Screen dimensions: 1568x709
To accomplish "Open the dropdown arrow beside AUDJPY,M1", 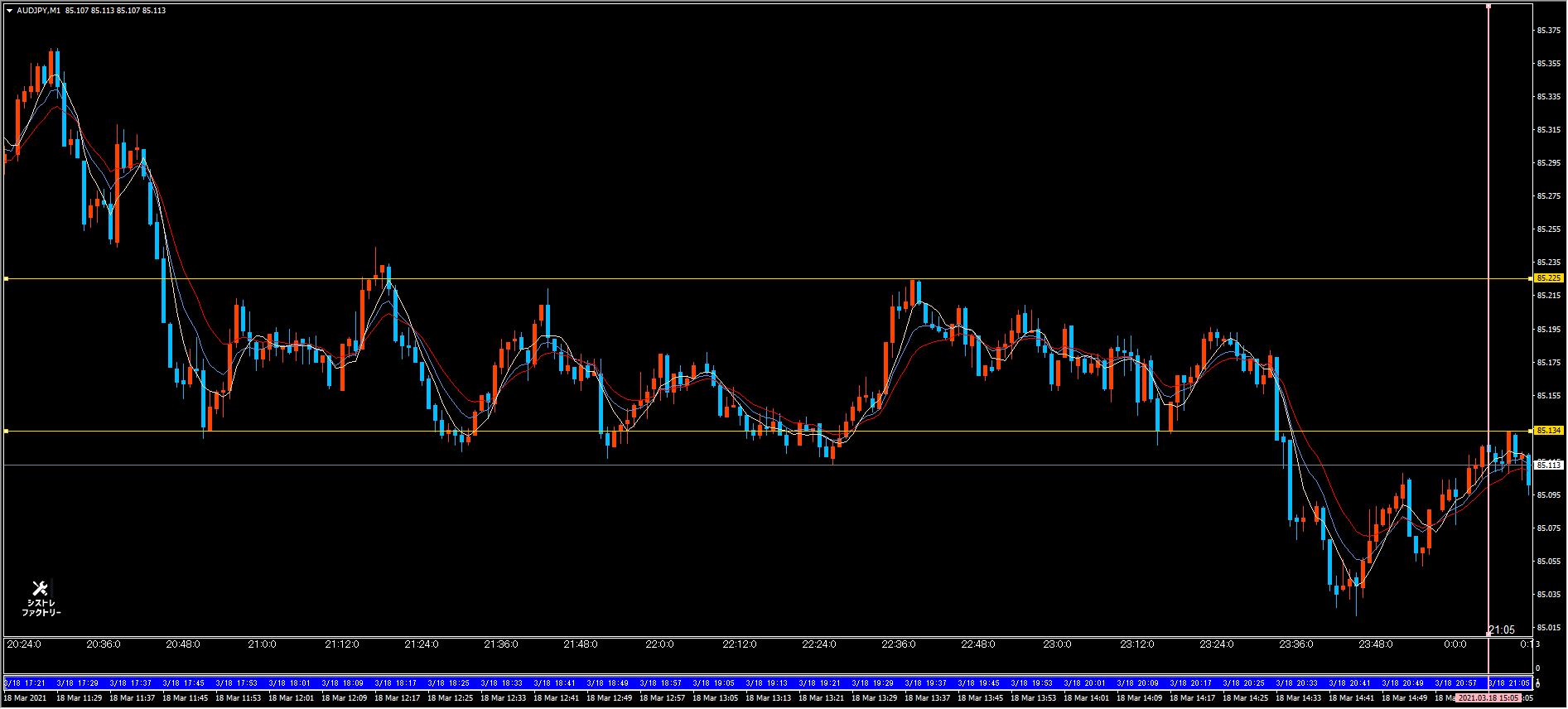I will pos(9,11).
